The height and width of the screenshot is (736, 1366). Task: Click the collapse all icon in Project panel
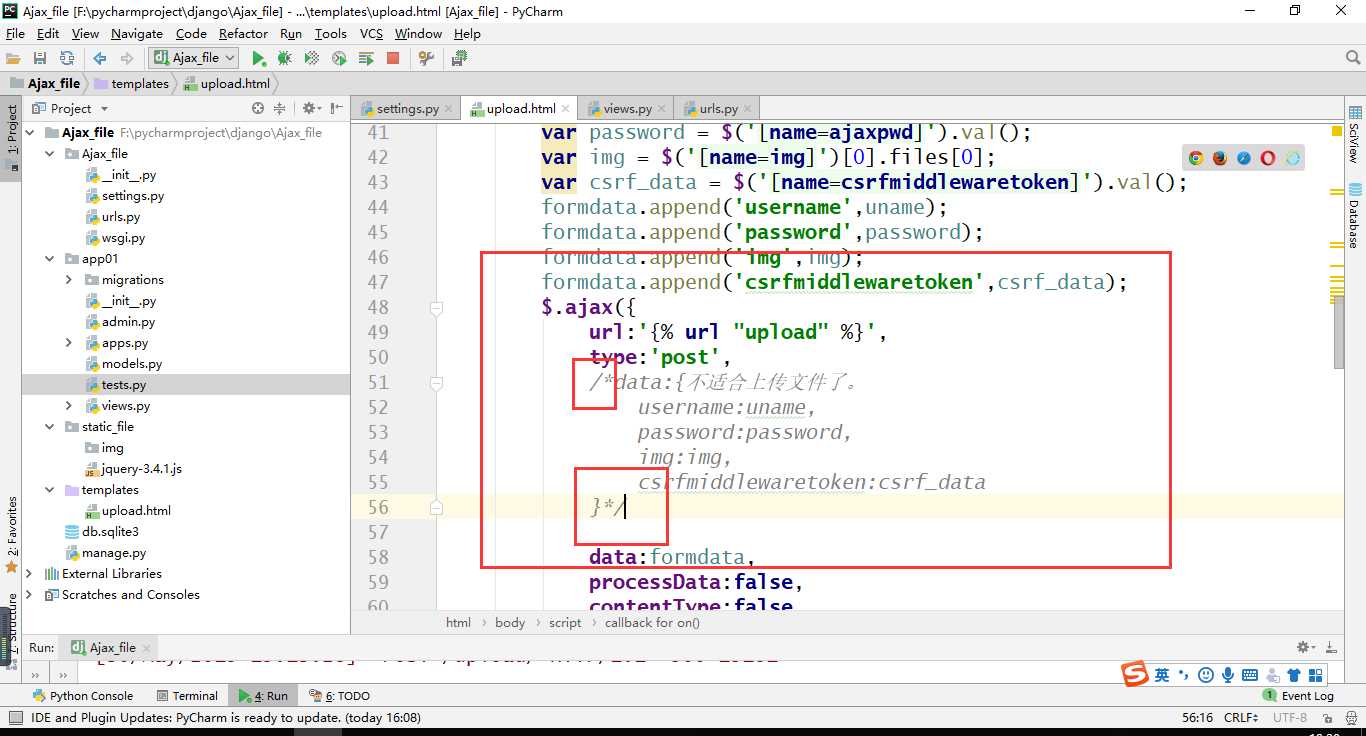(x=280, y=108)
